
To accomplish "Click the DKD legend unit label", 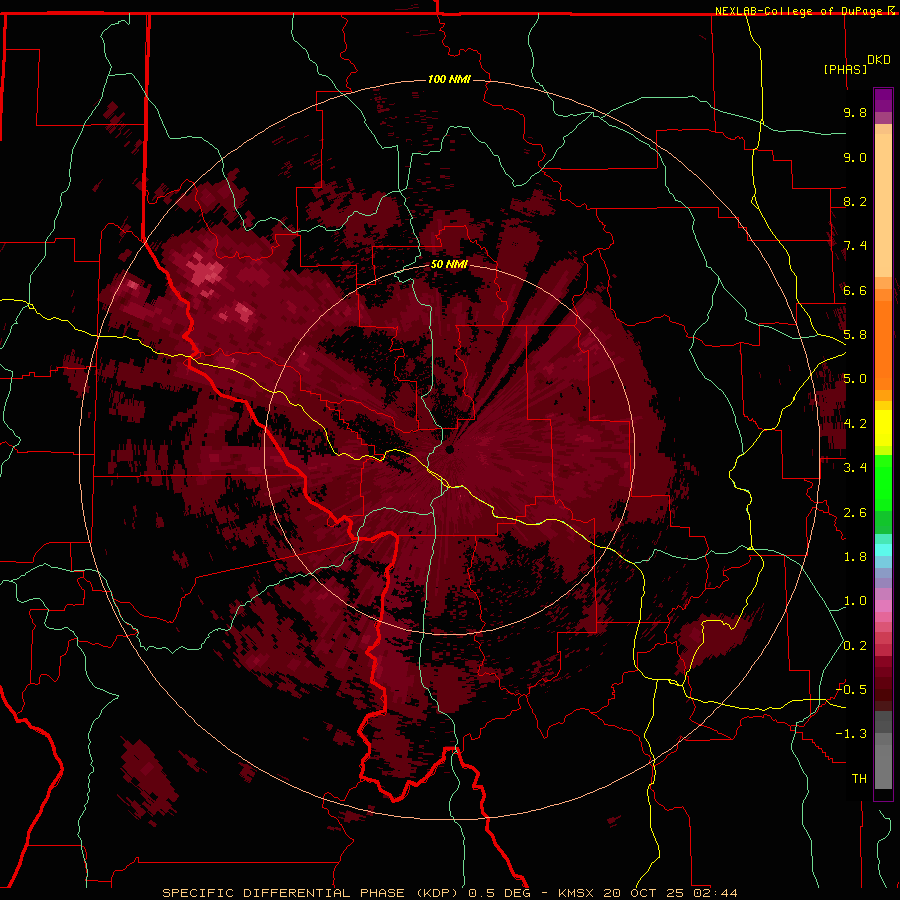I will 879,60.
